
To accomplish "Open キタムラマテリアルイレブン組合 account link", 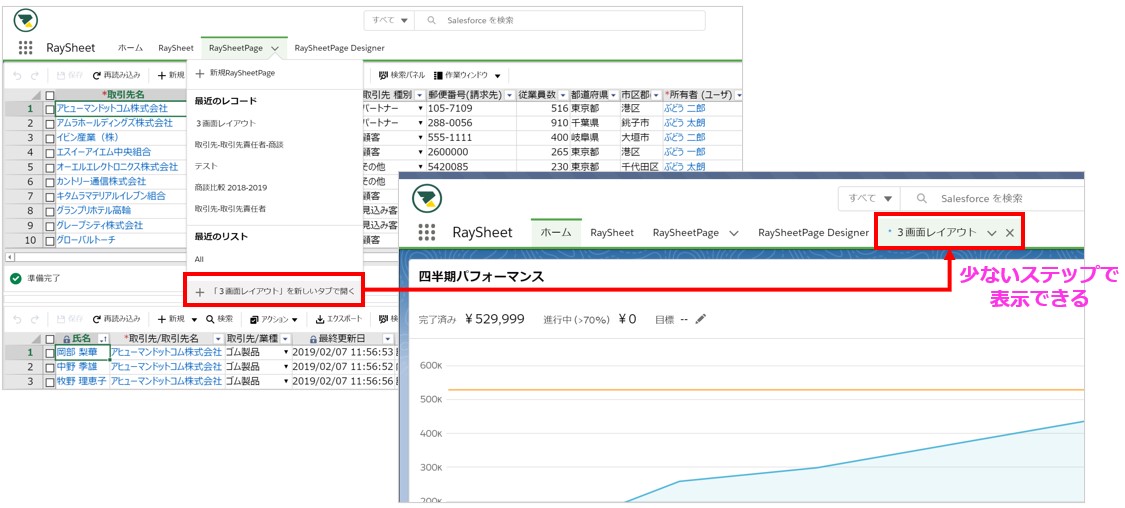I will (x=111, y=196).
